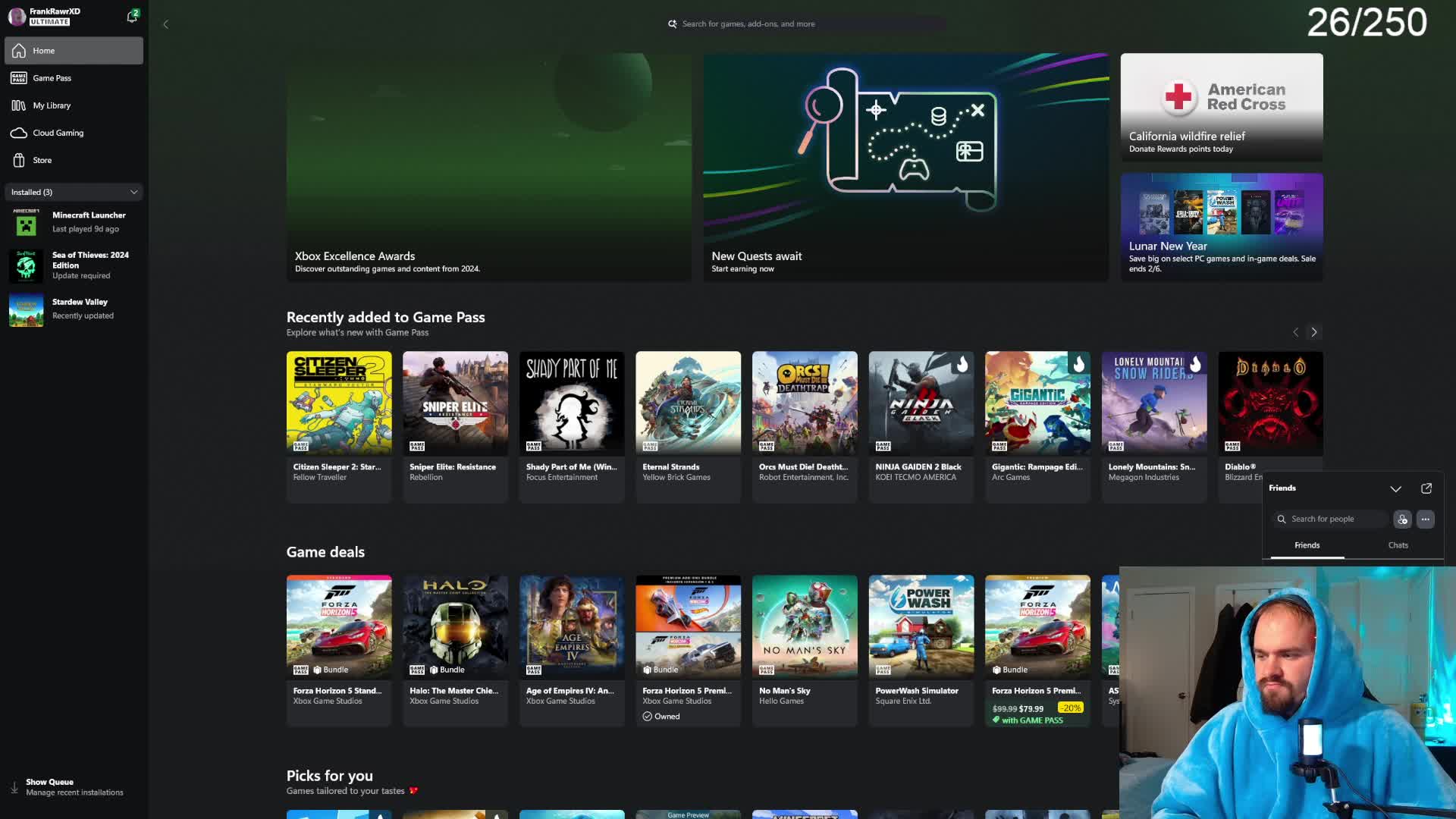Click the add friend icon
Viewport: 1456px width, 819px height.
coord(1402,519)
